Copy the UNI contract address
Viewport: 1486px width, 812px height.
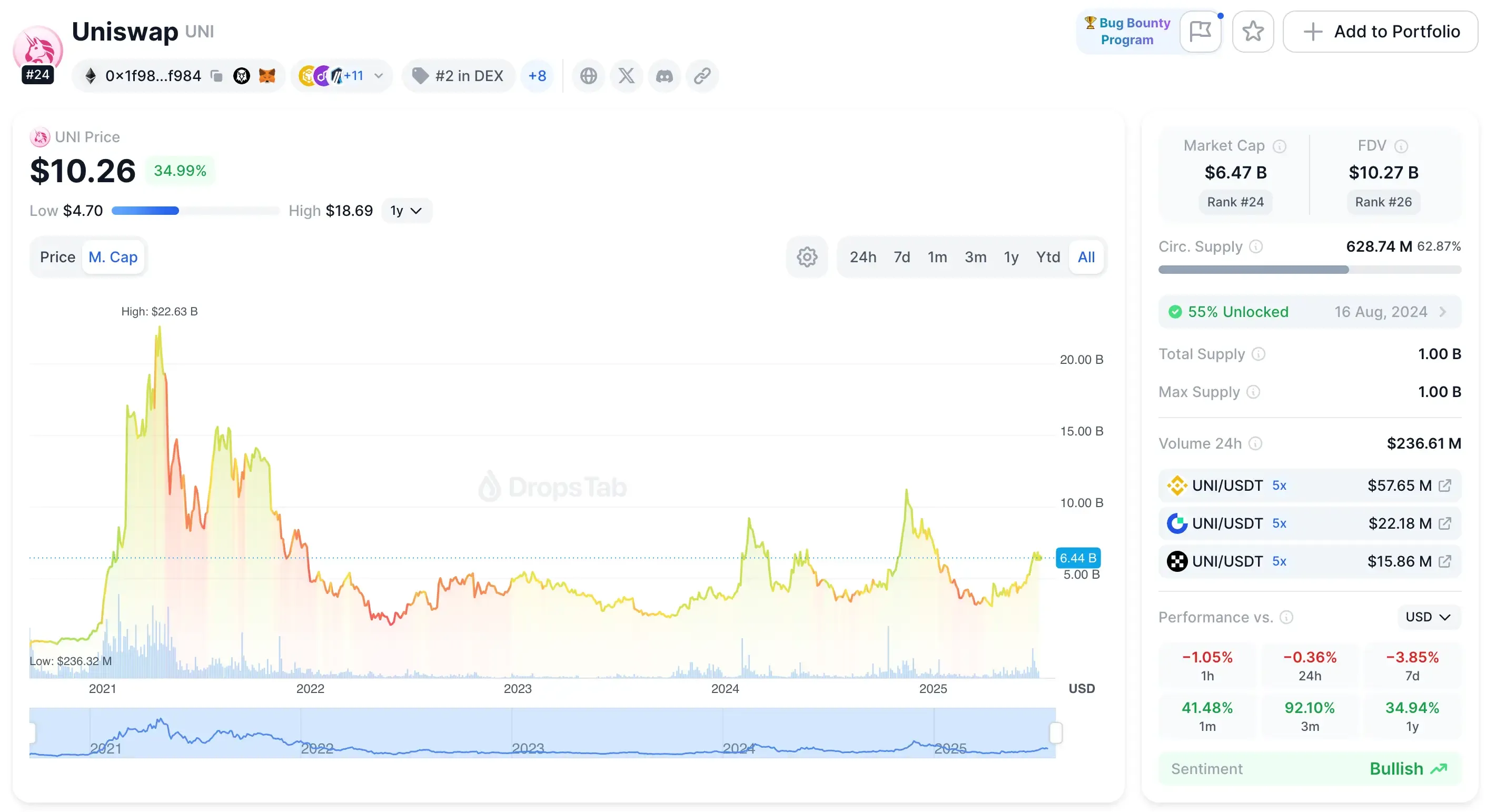tap(217, 75)
